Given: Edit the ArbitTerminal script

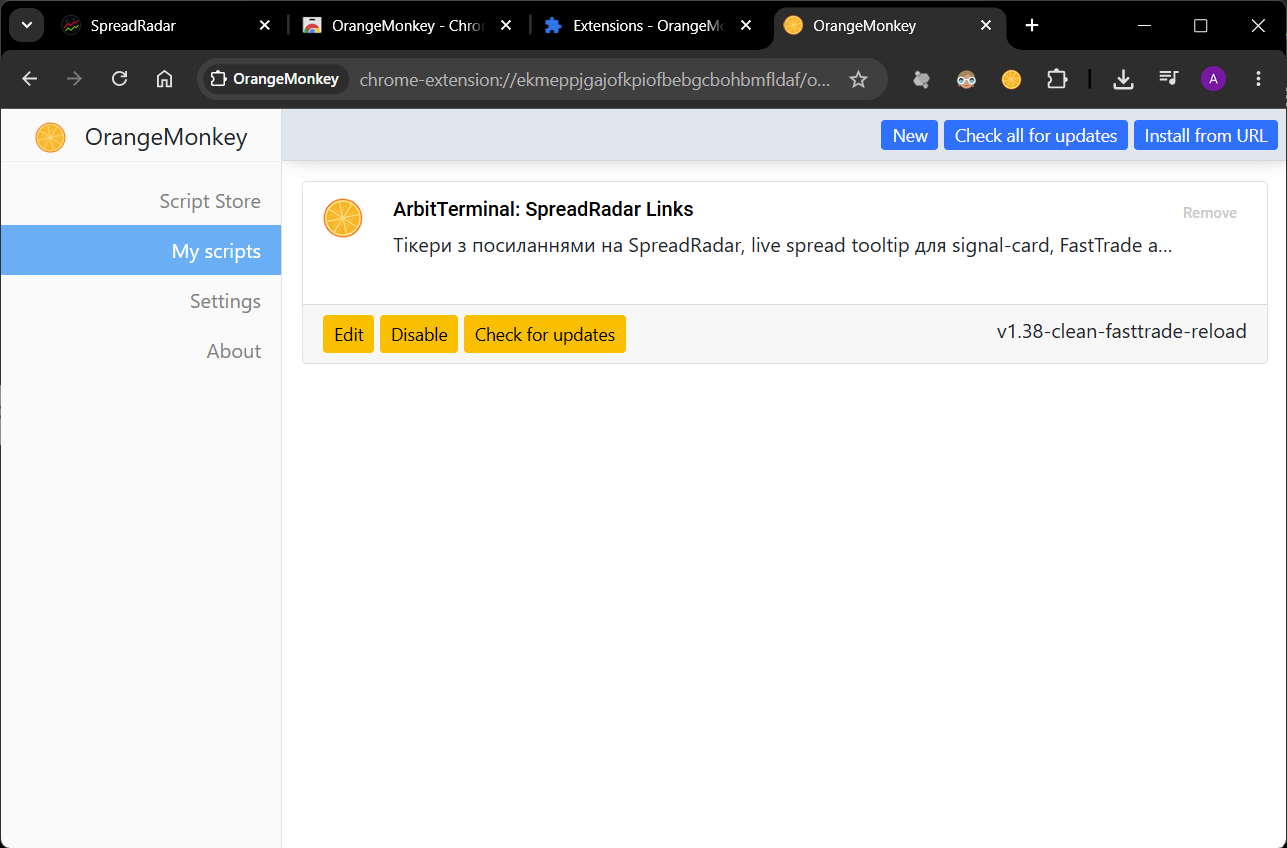Looking at the screenshot, I should point(348,334).
